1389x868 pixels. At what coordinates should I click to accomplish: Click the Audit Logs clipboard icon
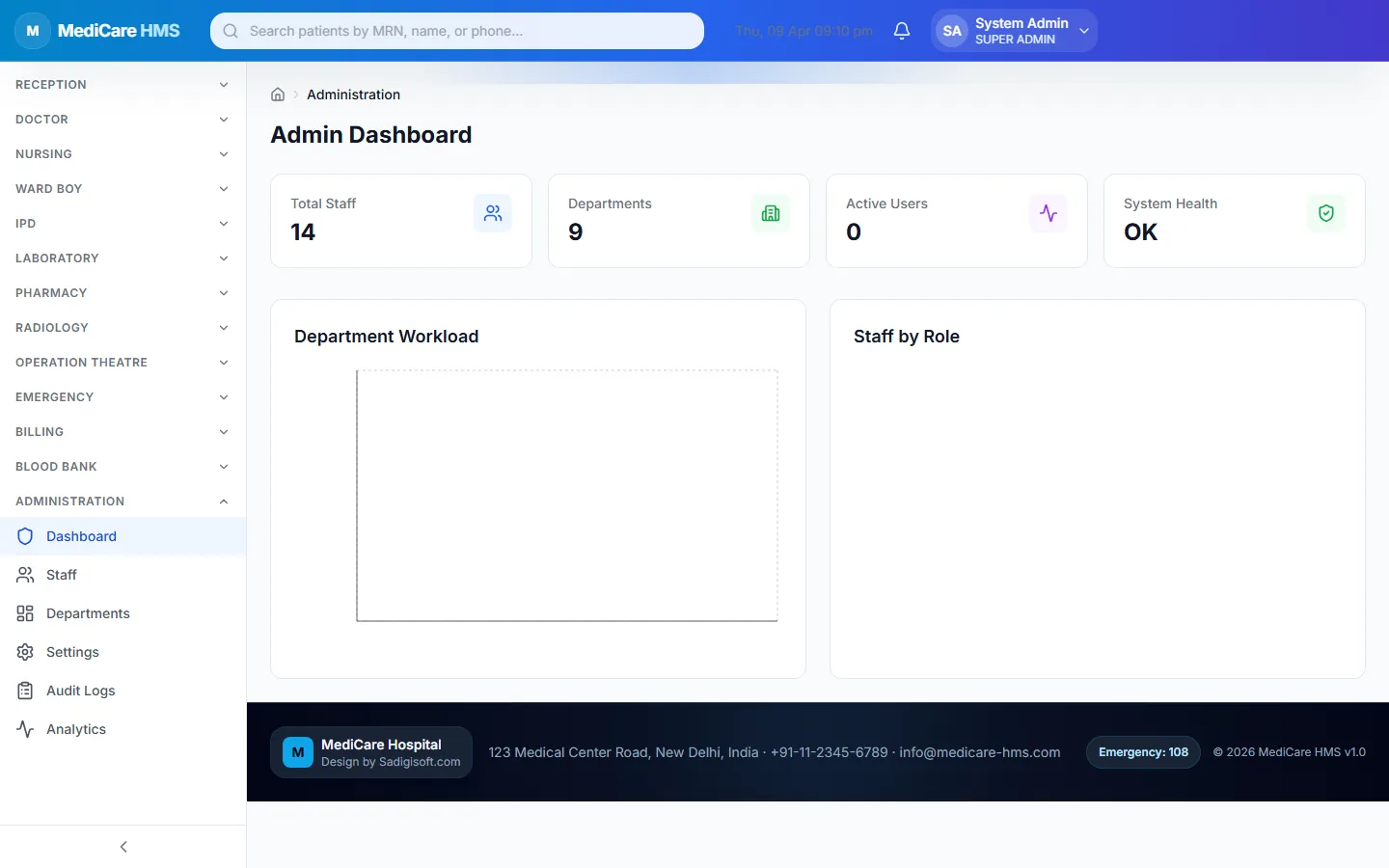[x=25, y=691]
